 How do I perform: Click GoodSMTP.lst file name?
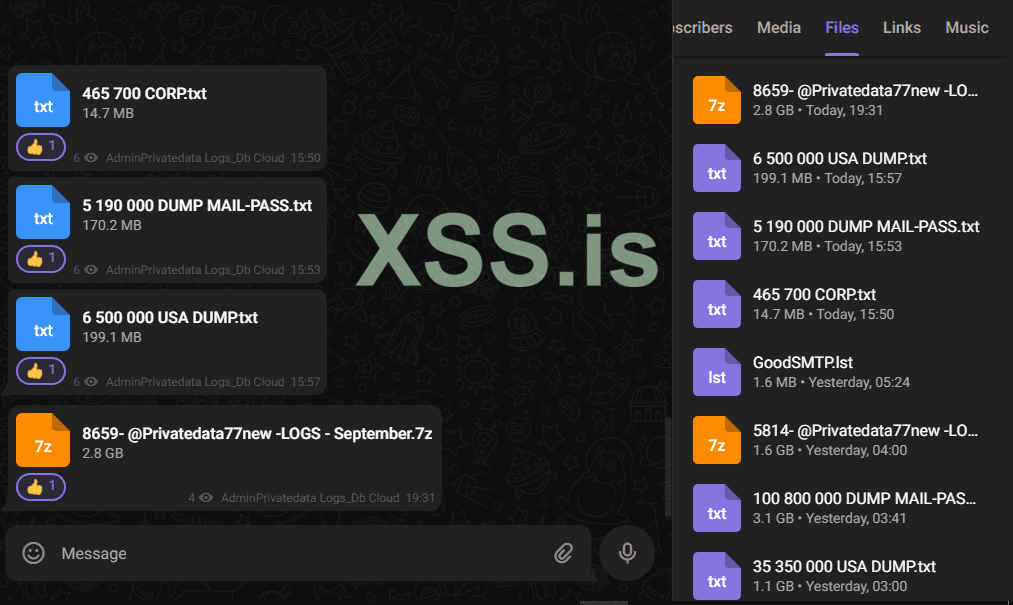point(802,363)
